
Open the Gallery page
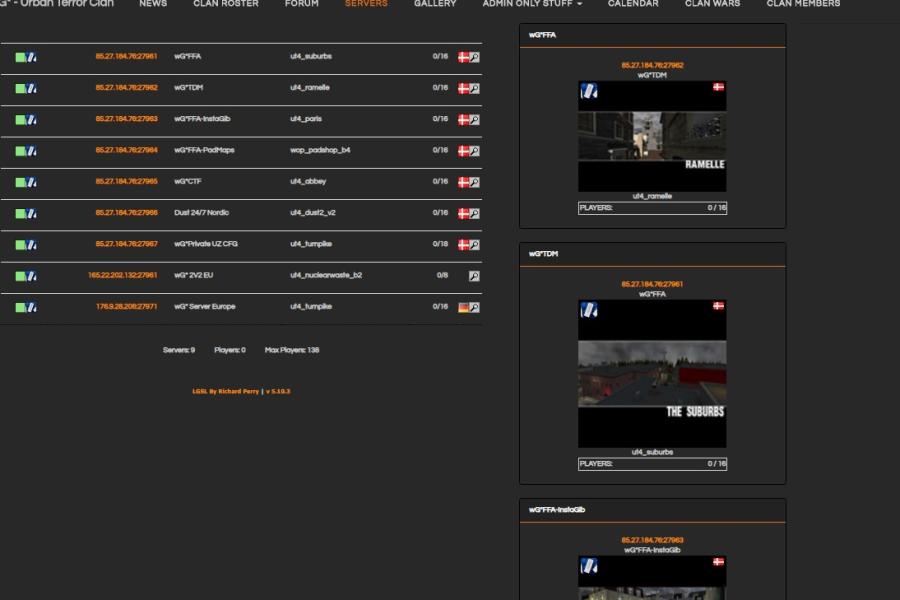(x=435, y=4)
